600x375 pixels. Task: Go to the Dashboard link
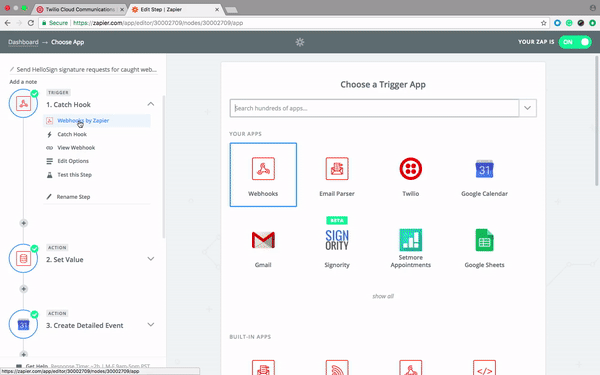(23, 42)
